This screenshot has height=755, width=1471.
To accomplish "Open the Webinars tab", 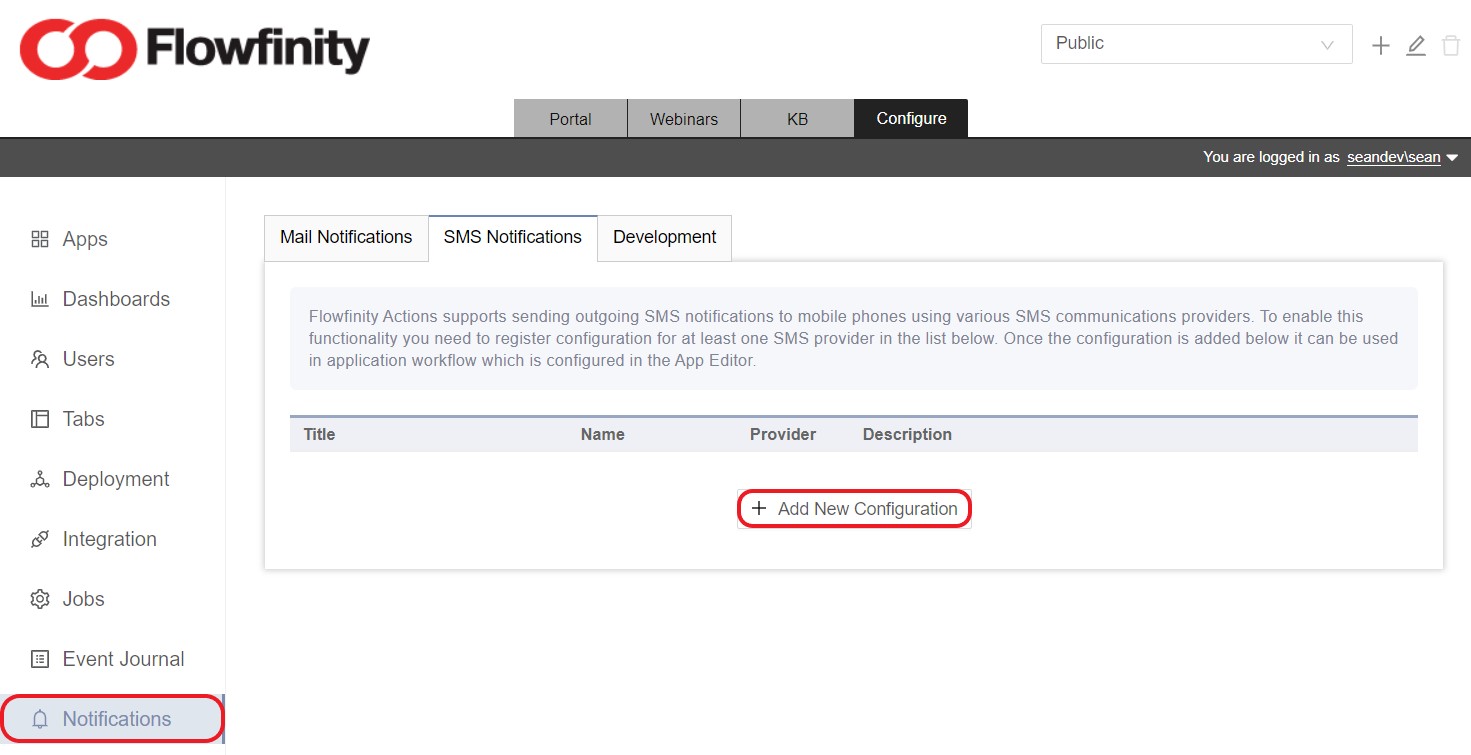I will coord(684,118).
